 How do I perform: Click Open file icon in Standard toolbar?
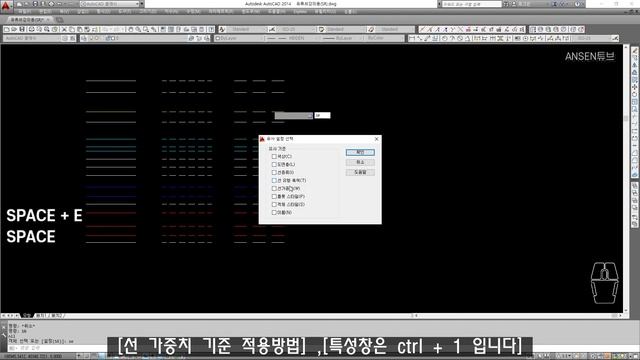pos(14,29)
